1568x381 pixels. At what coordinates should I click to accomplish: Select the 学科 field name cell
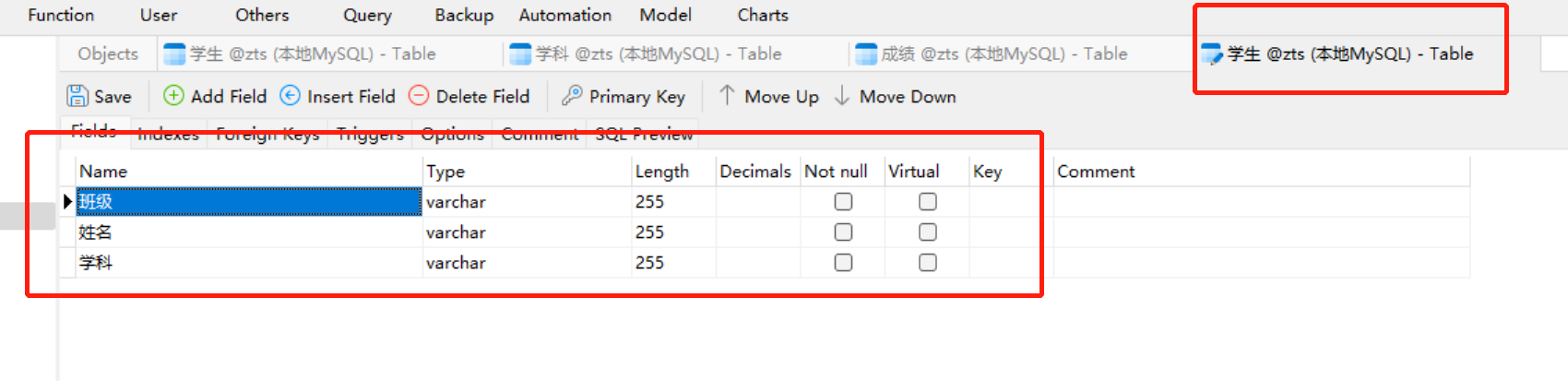[x=249, y=262]
